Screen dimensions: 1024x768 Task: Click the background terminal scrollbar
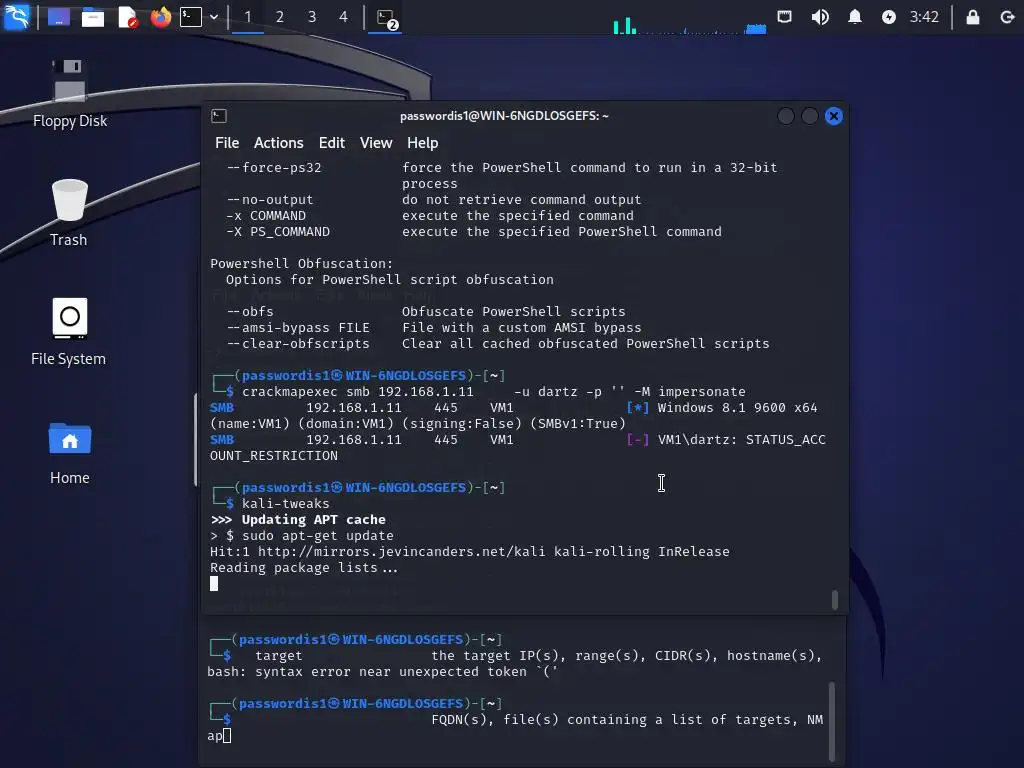point(832,722)
